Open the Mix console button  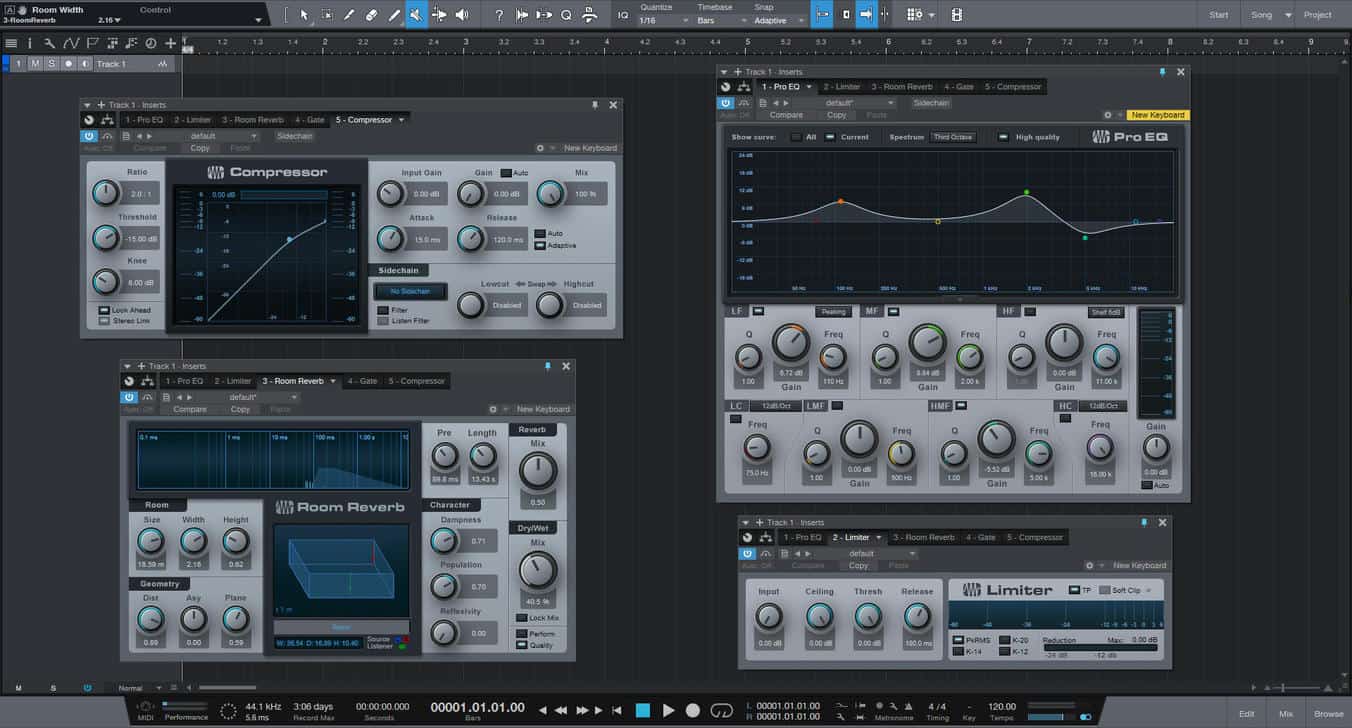point(1286,714)
